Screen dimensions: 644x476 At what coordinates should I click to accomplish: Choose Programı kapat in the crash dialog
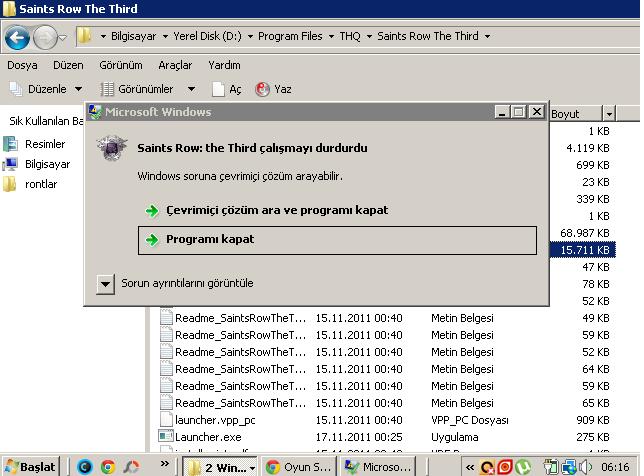tap(337, 240)
